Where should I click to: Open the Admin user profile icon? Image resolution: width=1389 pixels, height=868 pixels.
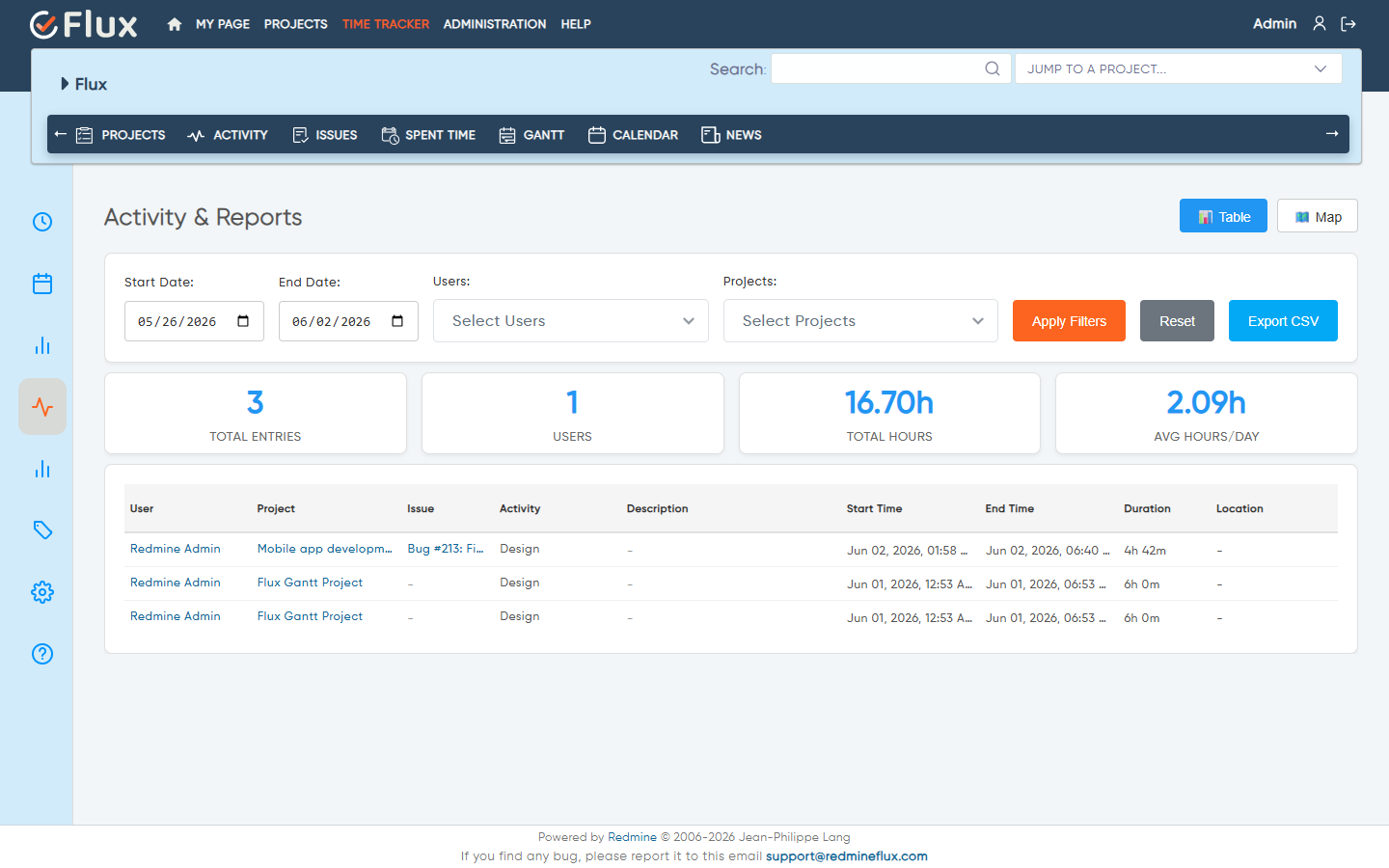click(x=1320, y=23)
